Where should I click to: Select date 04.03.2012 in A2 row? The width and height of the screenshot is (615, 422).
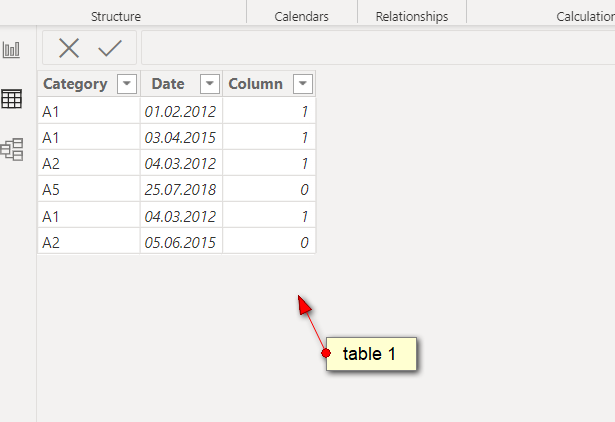(181, 163)
